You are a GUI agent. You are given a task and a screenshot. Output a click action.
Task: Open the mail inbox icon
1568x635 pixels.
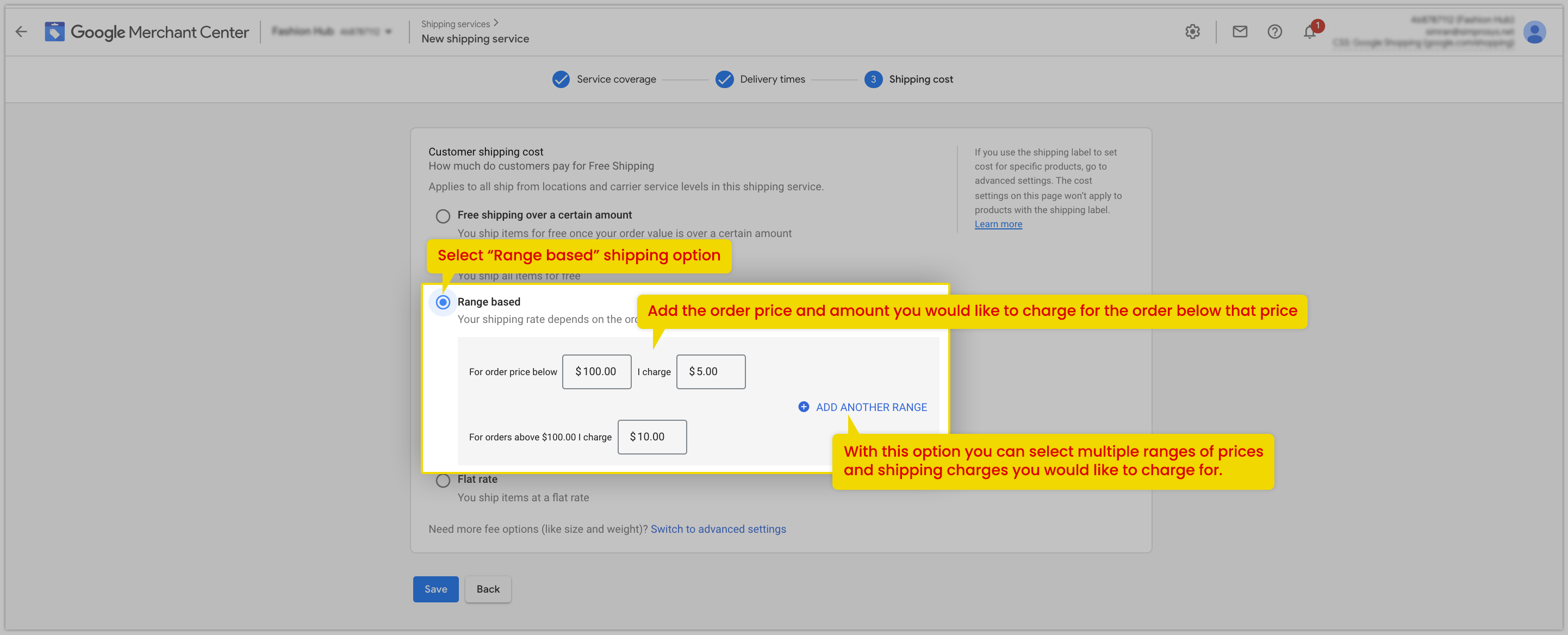coord(1239,32)
